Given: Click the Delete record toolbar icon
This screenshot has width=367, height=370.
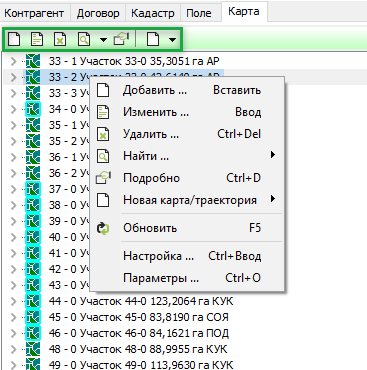Looking at the screenshot, I should point(60,40).
